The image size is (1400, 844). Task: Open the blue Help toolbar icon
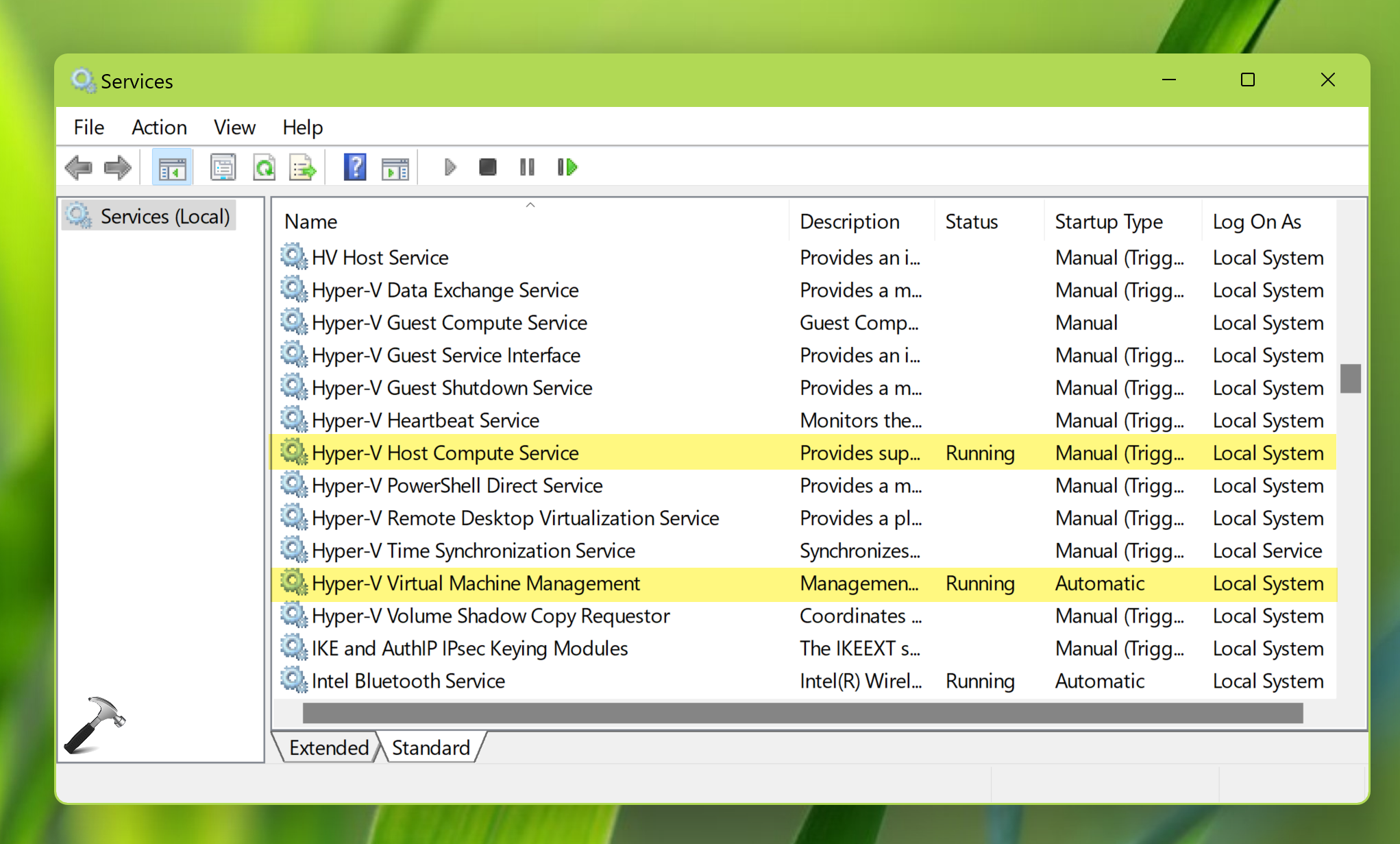pyautogui.click(x=354, y=167)
